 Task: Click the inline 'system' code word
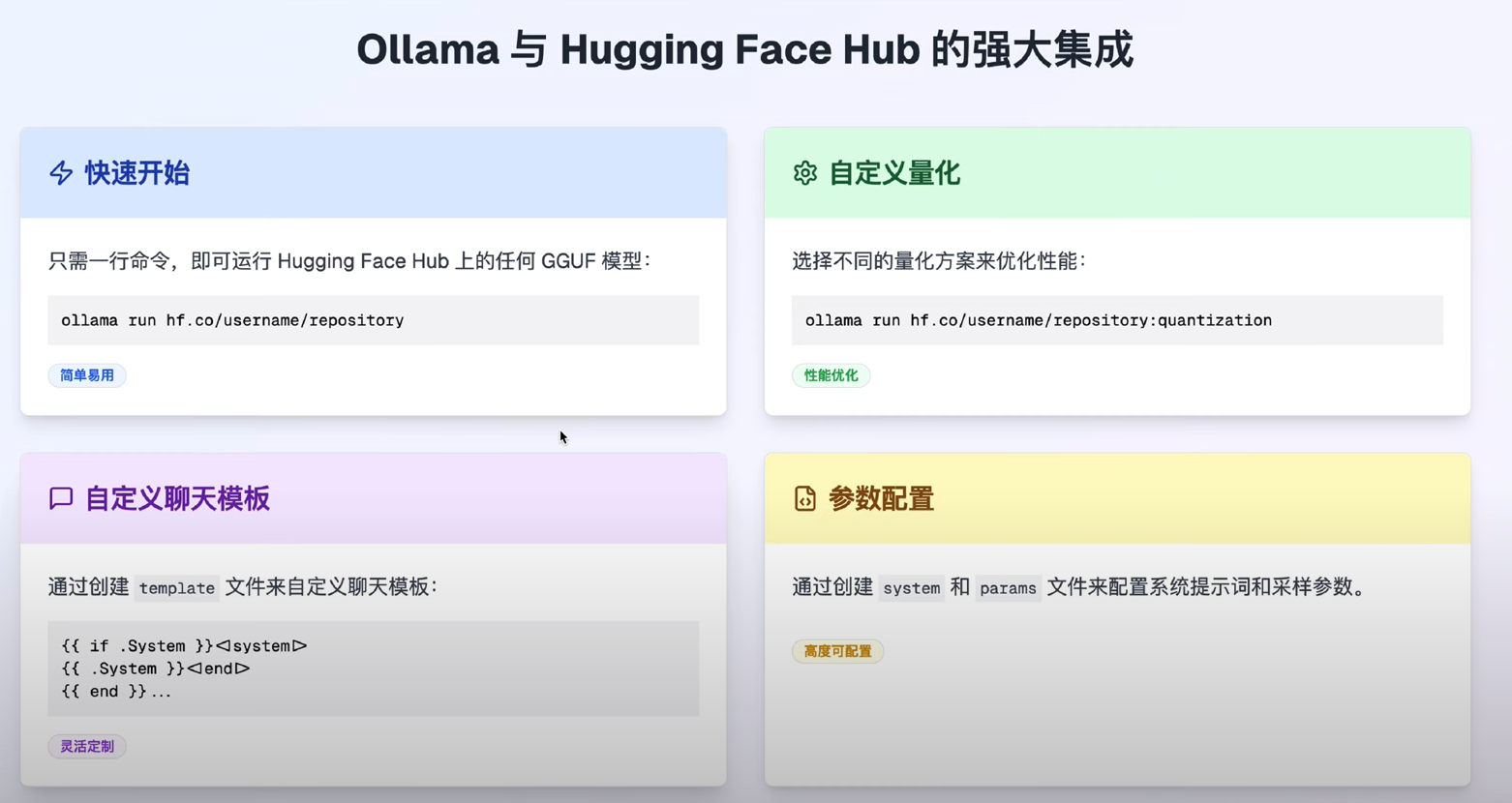pyautogui.click(x=912, y=588)
